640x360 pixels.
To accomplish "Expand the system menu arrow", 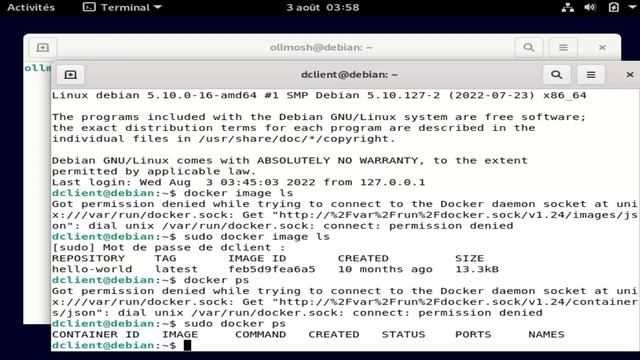I will point(632,7).
